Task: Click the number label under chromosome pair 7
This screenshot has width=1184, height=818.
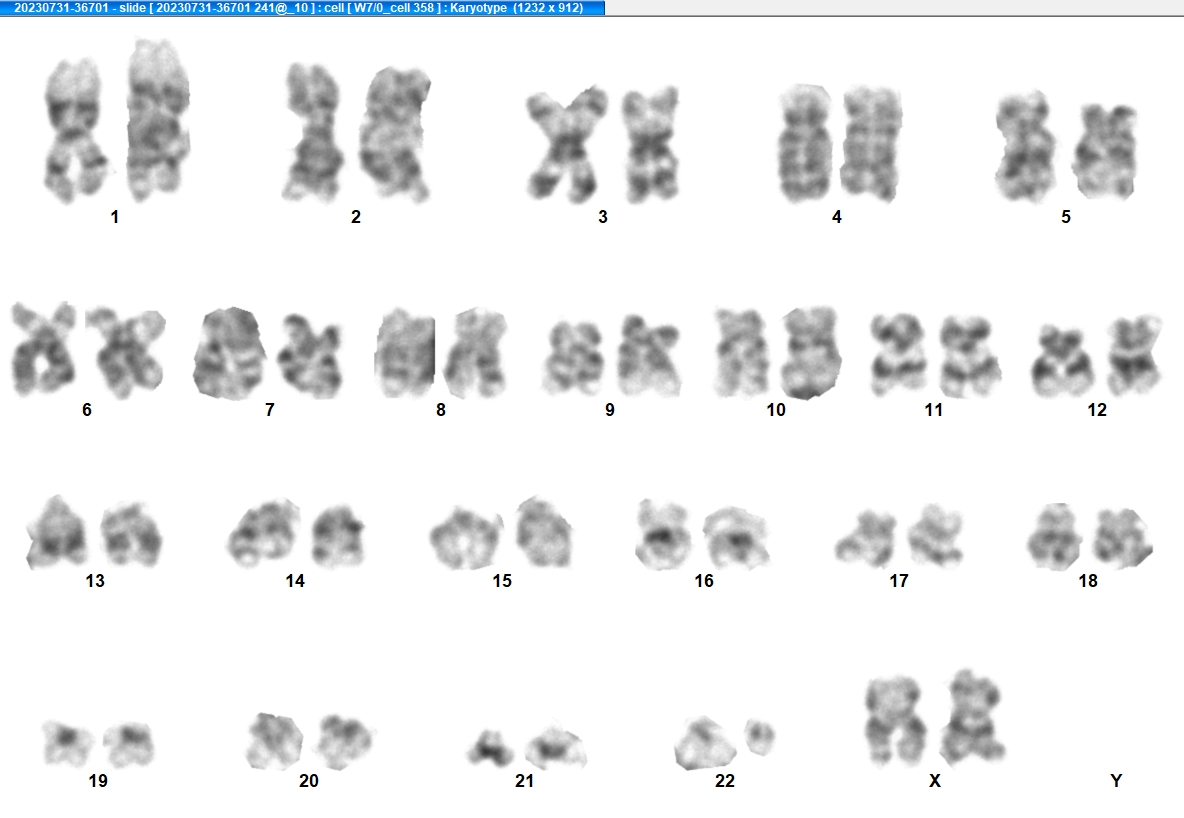Action: click(270, 410)
